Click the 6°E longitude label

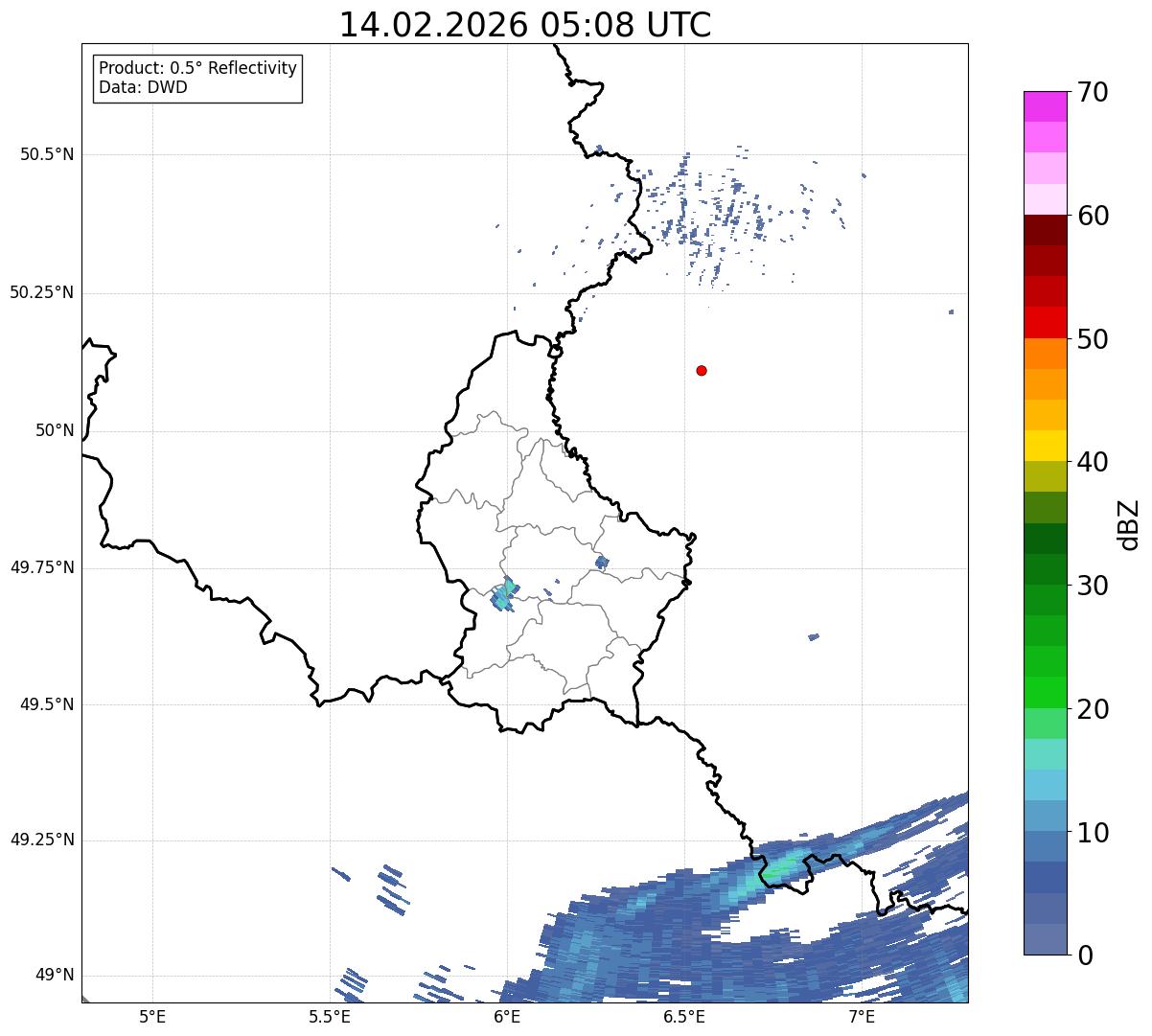point(507,1017)
